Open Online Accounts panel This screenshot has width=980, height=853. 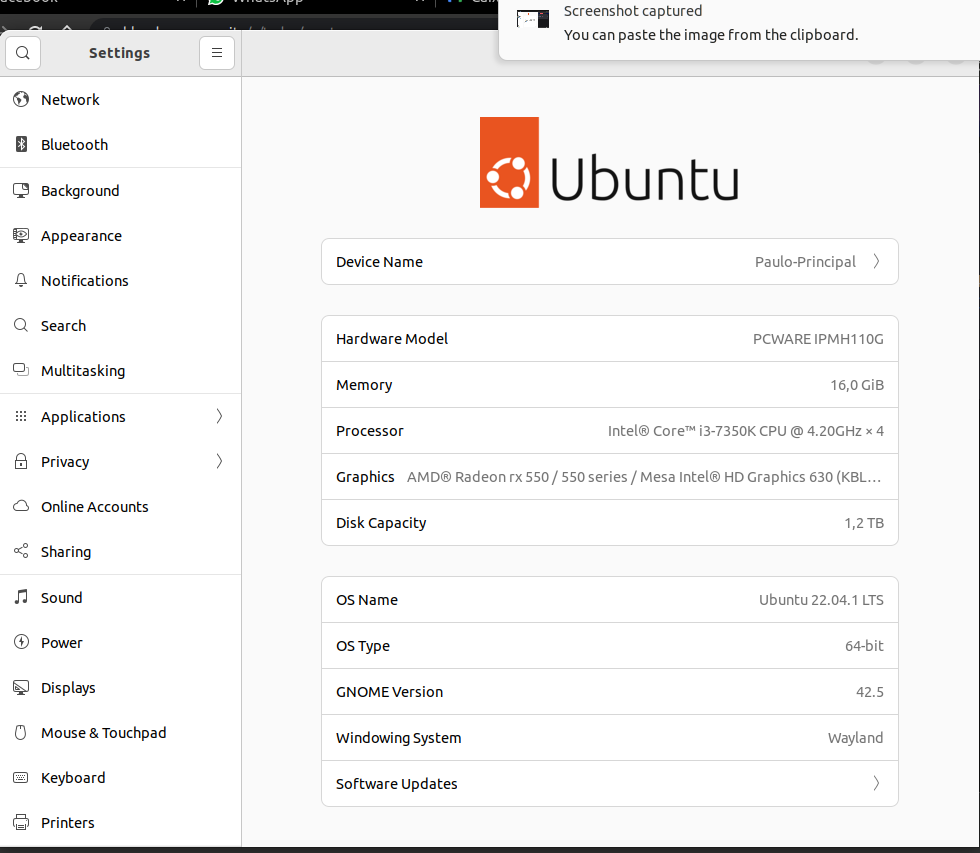121,506
